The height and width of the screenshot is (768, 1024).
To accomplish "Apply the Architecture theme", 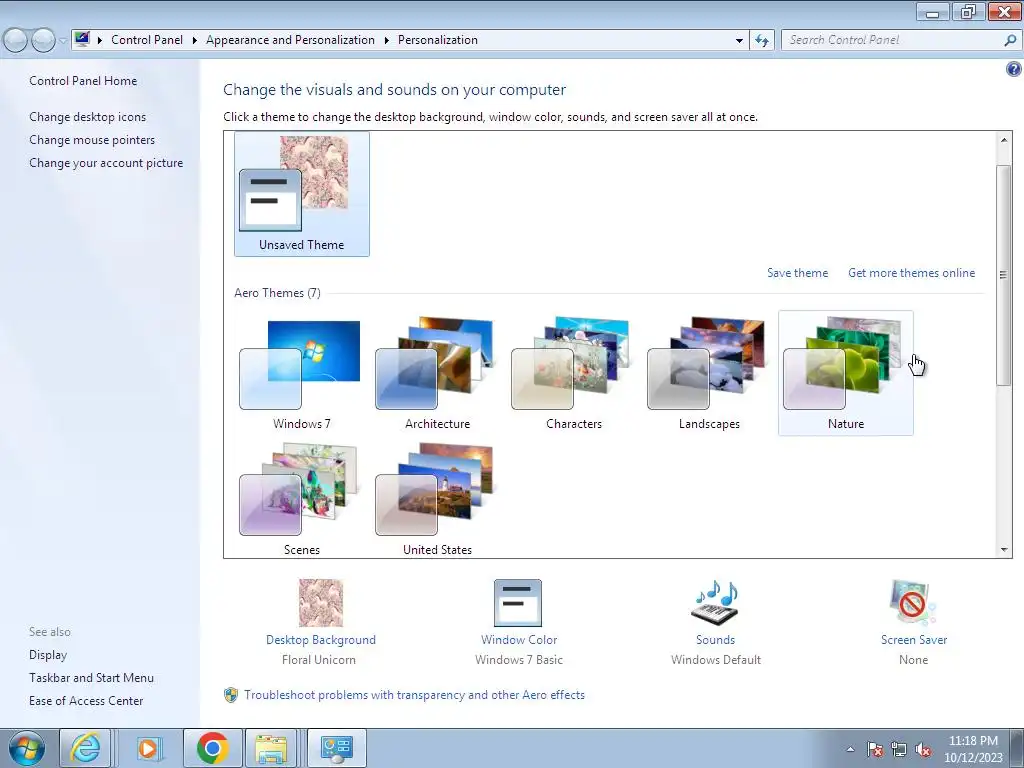I will (437, 373).
